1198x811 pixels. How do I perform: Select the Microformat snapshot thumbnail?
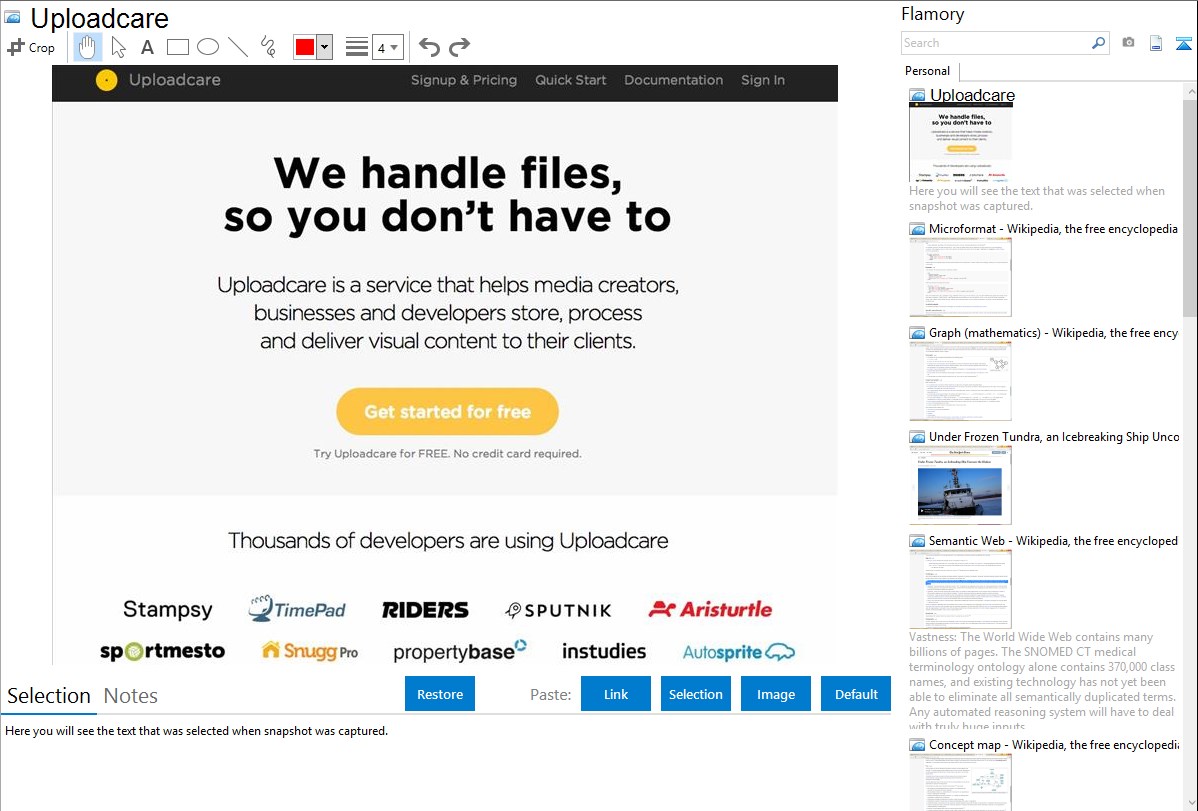960,277
